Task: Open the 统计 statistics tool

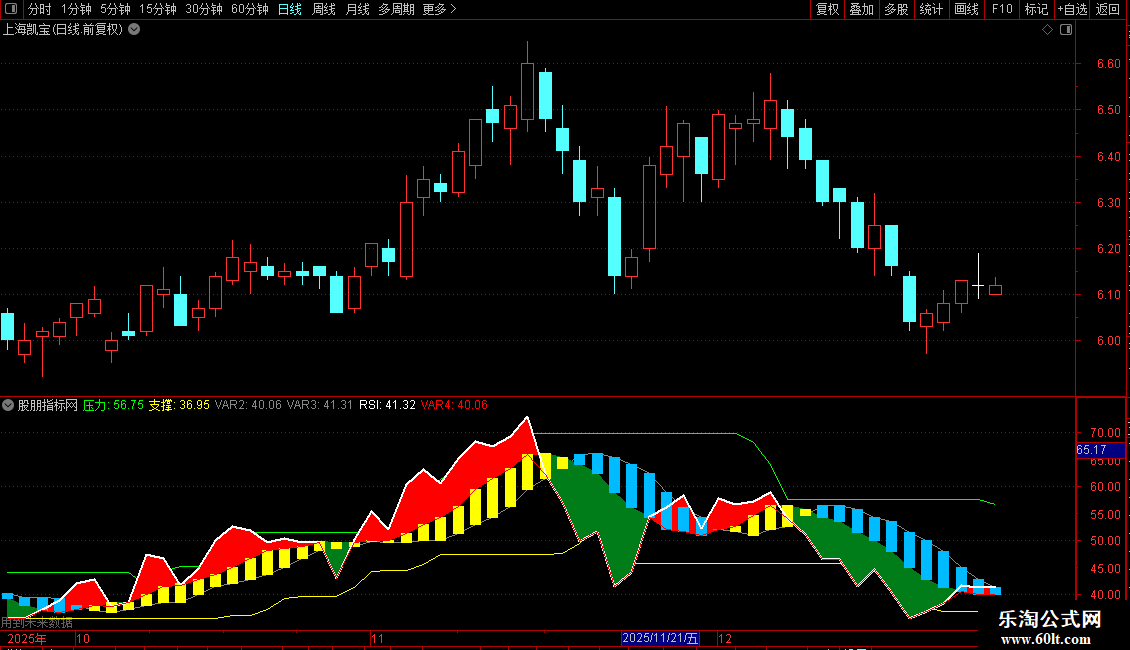Action: [931, 9]
